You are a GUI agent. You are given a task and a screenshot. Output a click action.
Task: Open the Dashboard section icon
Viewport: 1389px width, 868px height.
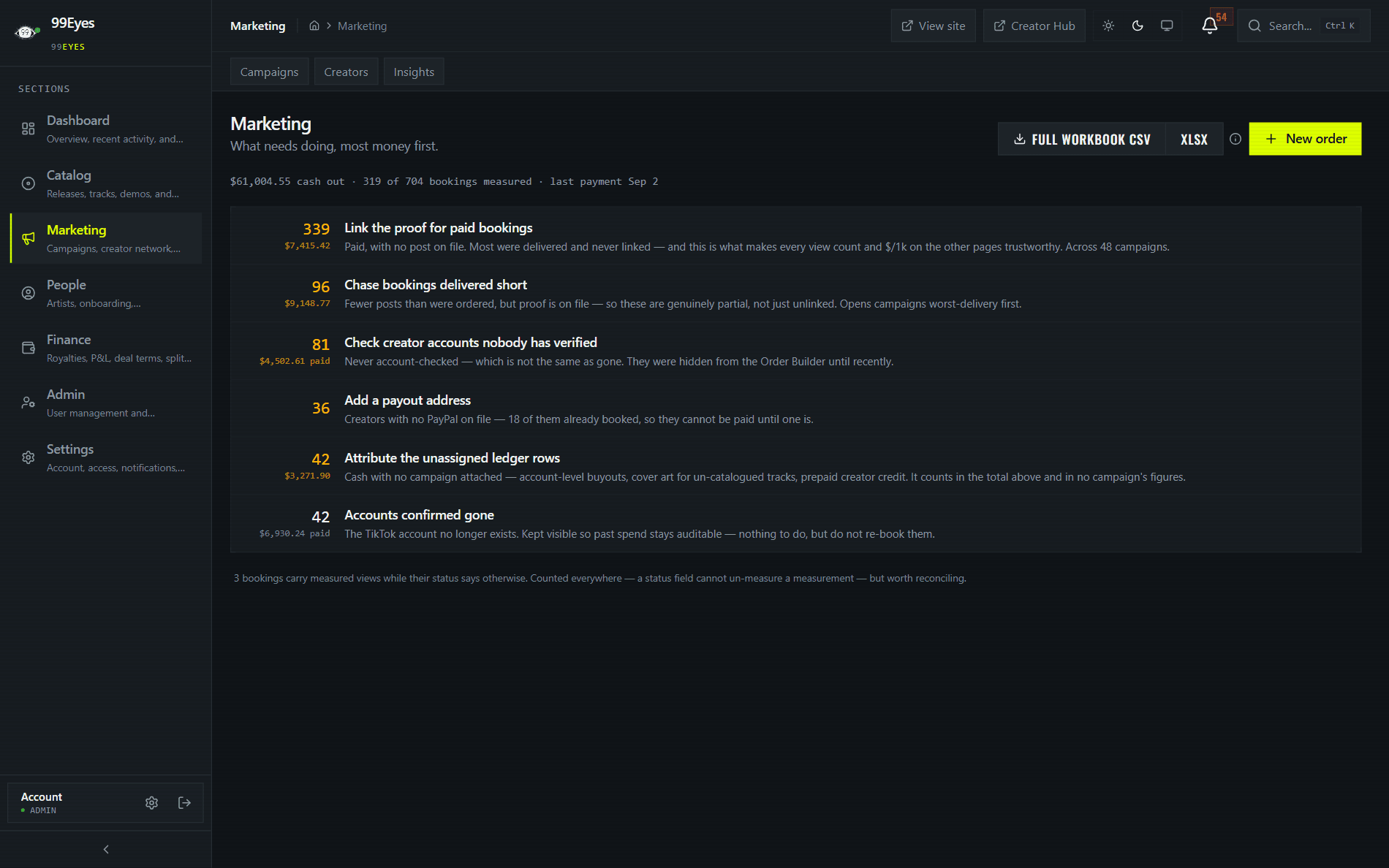click(29, 129)
